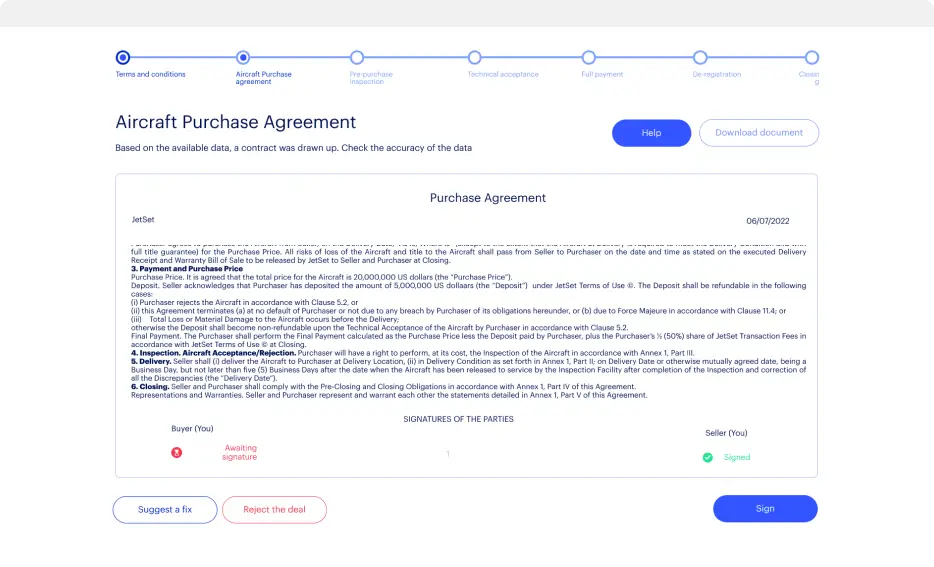Image resolution: width=934 pixels, height=567 pixels.
Task: Click the Purchase Agreement document heading
Action: 488,198
